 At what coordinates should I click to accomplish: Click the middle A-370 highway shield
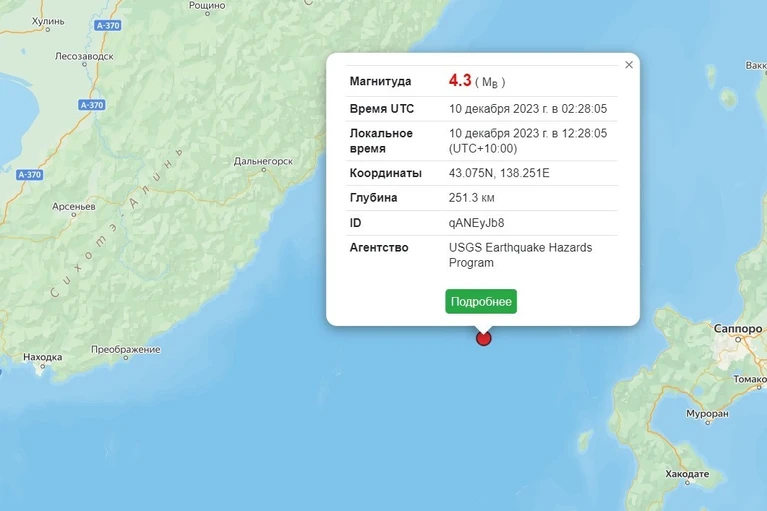[x=91, y=105]
